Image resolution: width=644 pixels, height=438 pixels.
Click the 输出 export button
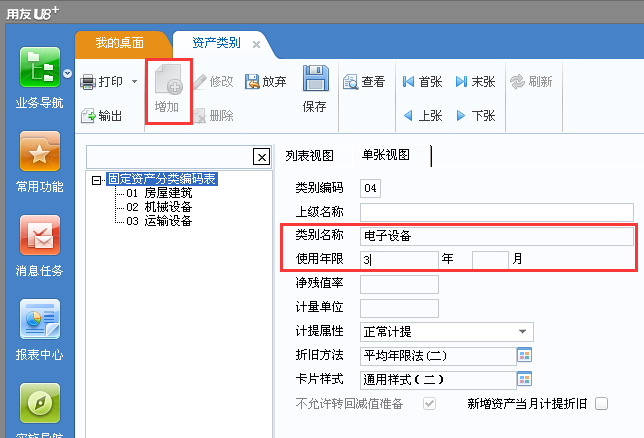pos(101,116)
